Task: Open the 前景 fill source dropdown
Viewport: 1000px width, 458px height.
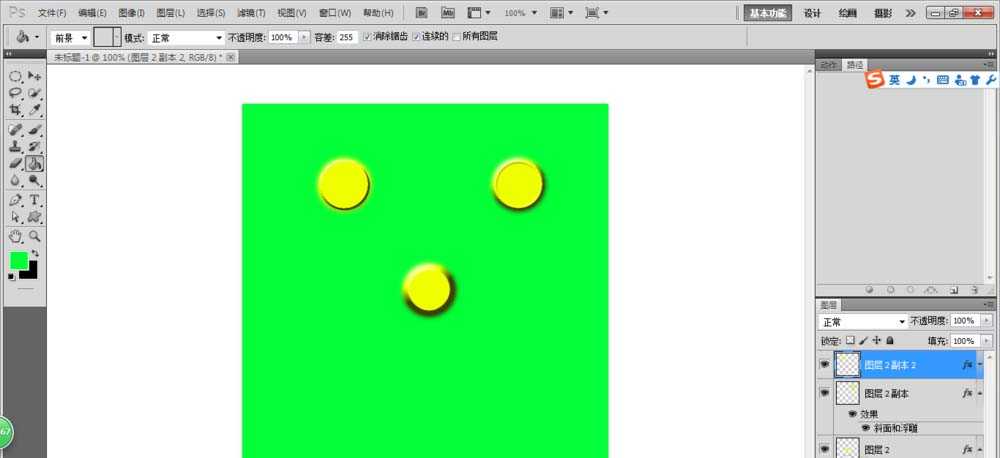Action: 70,37
